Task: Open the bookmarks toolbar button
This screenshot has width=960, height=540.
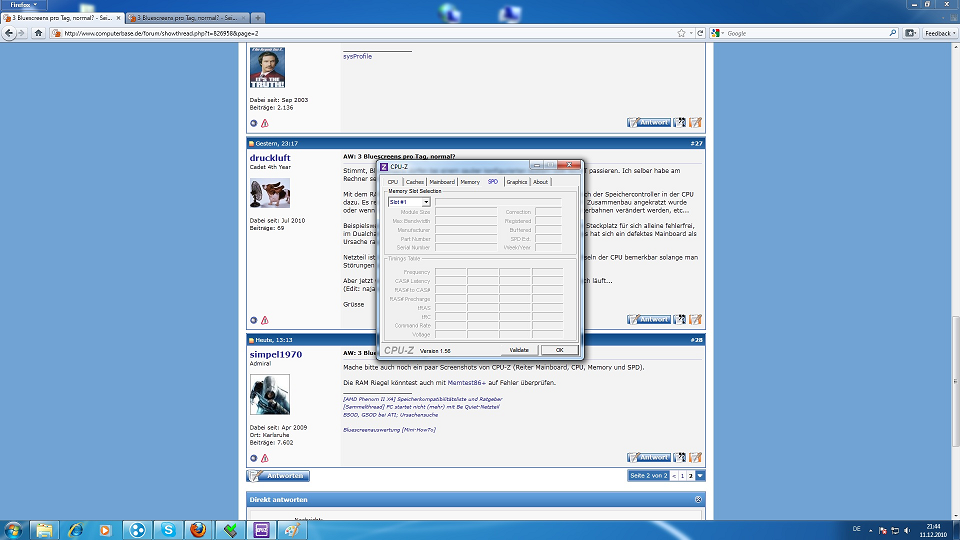Action: click(910, 33)
